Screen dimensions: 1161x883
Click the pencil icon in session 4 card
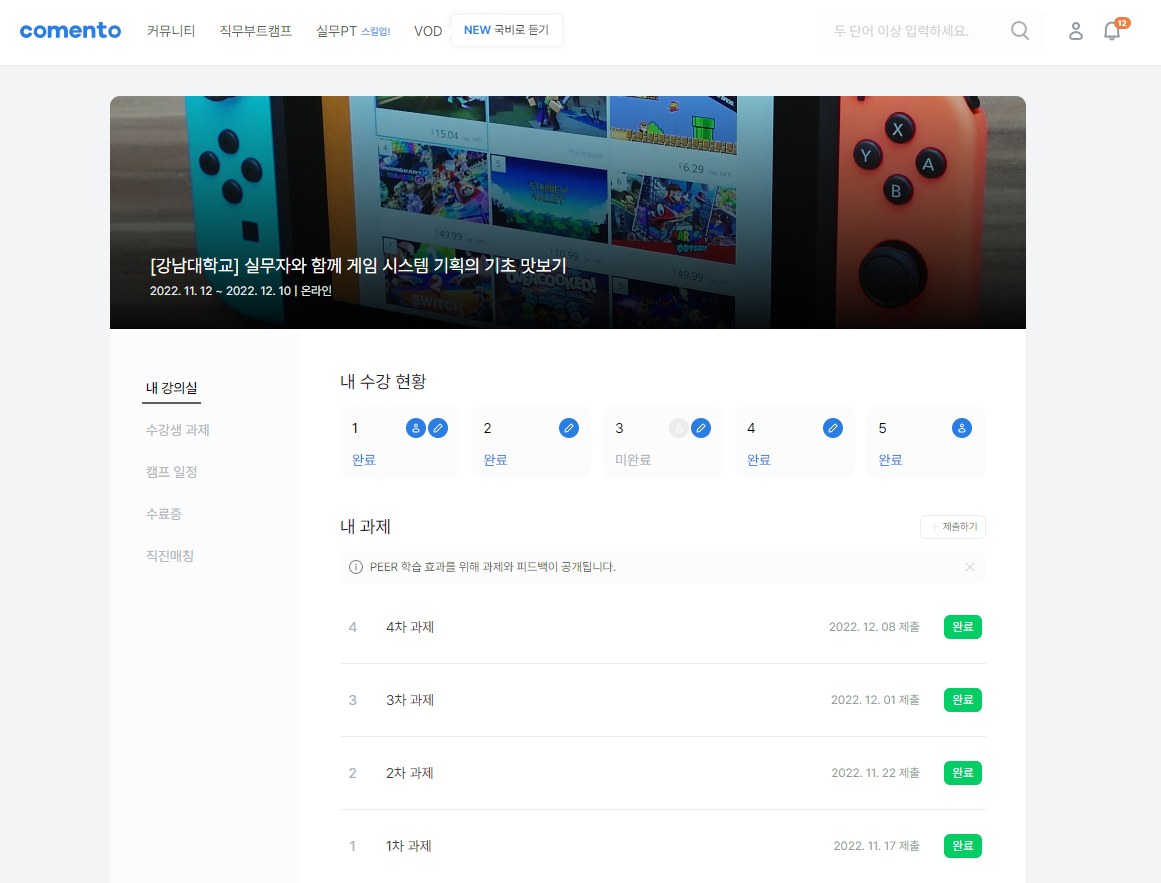click(x=833, y=428)
